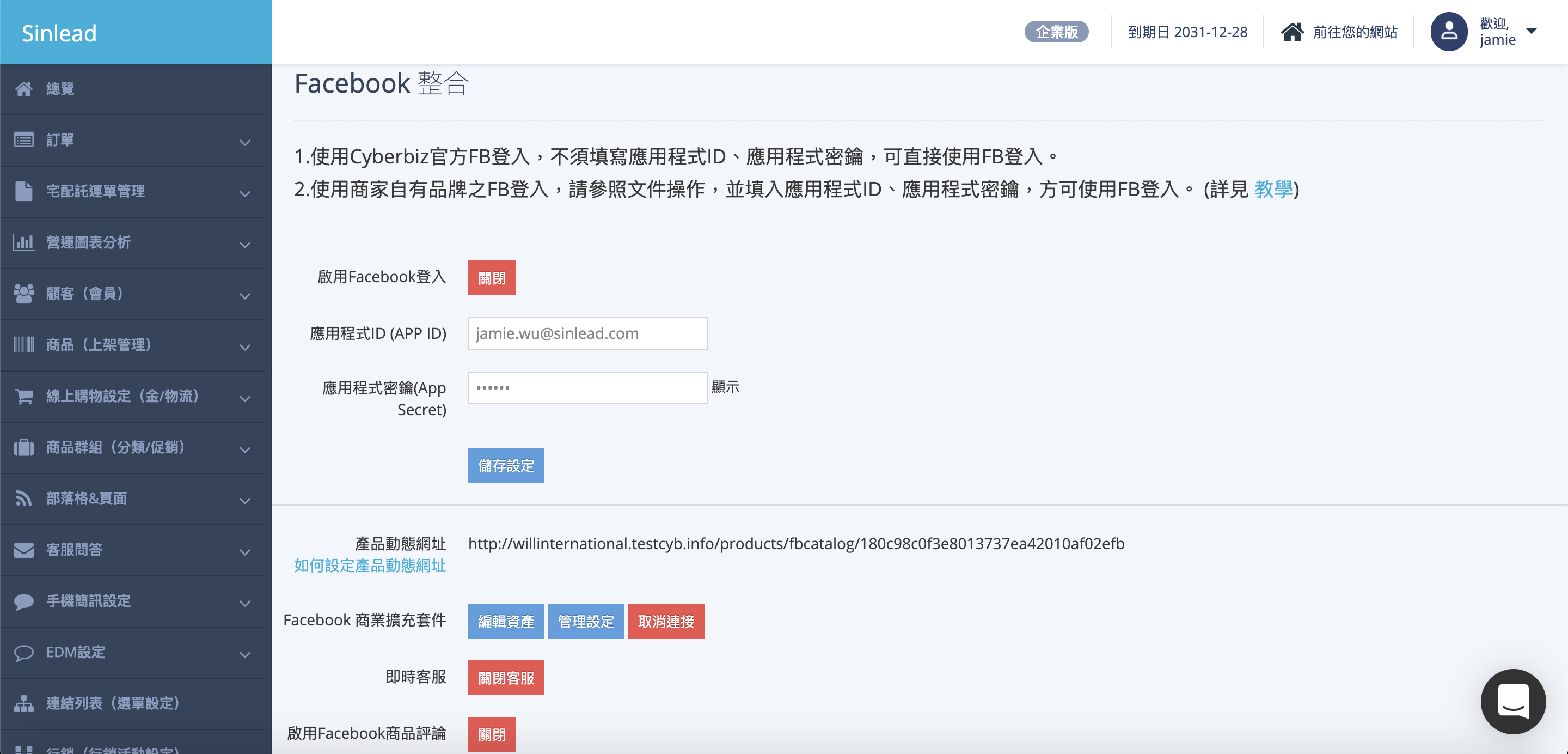
Task: Focus the 應用程式密鑰 App Secret field
Action: click(x=587, y=387)
